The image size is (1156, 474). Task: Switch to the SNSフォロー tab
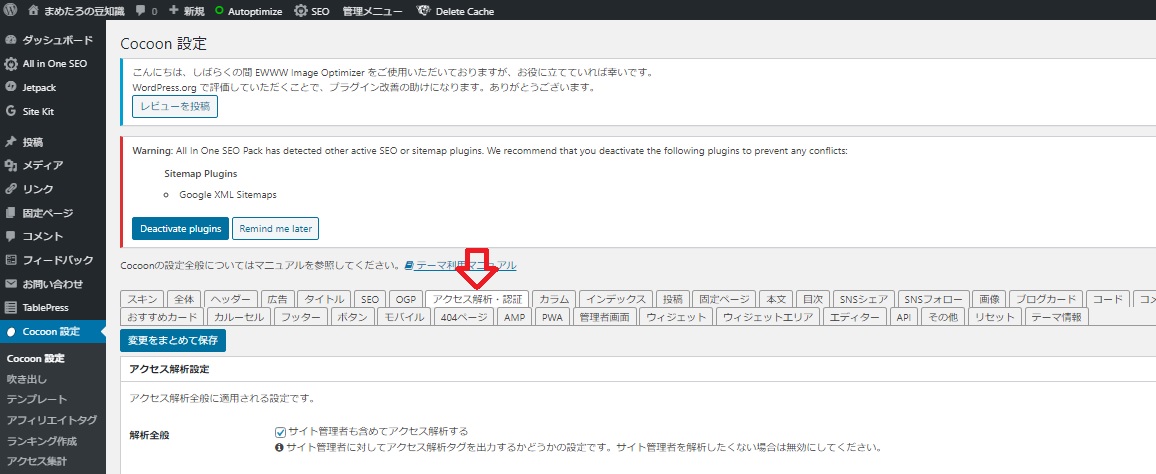(933, 299)
